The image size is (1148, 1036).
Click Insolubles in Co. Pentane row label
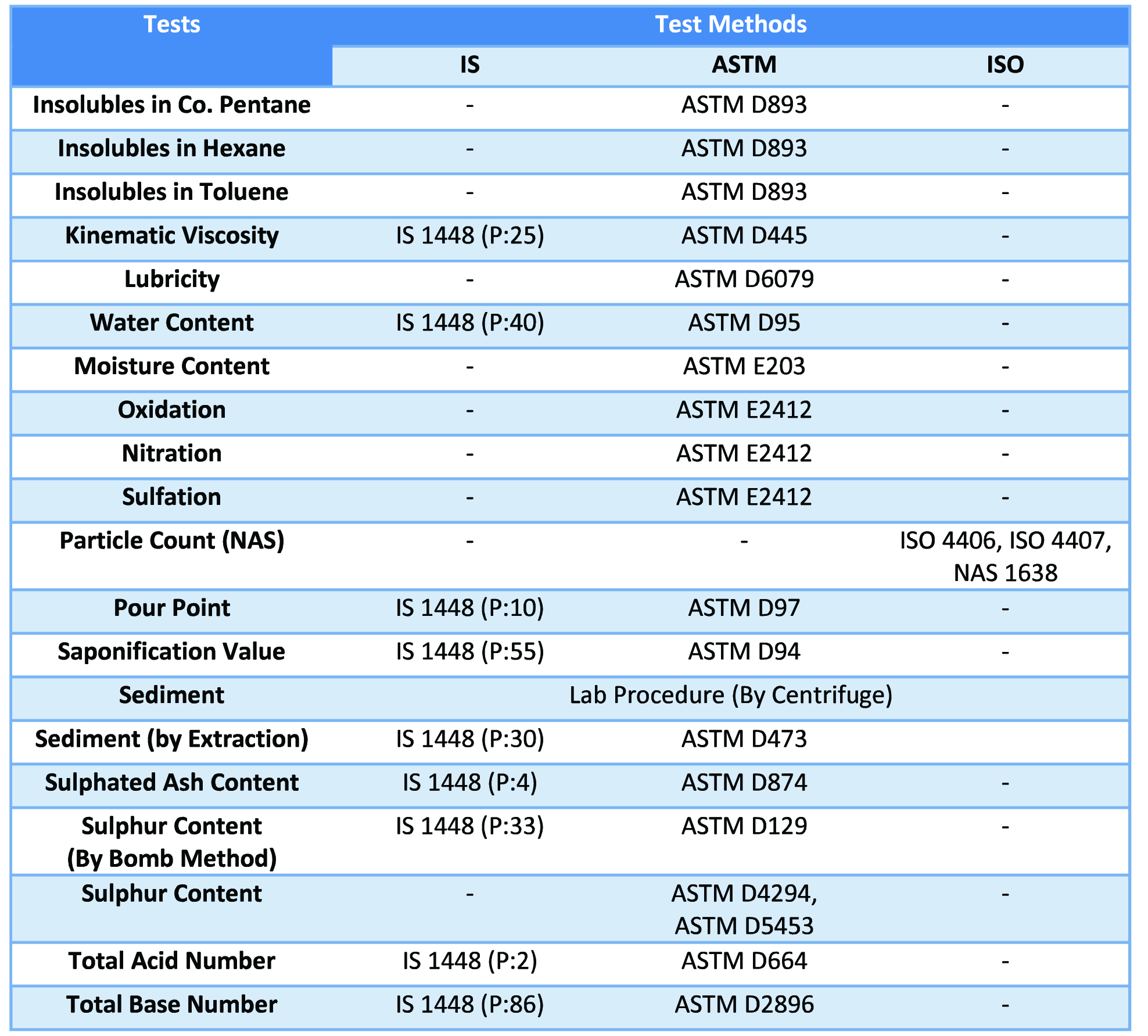click(171, 105)
